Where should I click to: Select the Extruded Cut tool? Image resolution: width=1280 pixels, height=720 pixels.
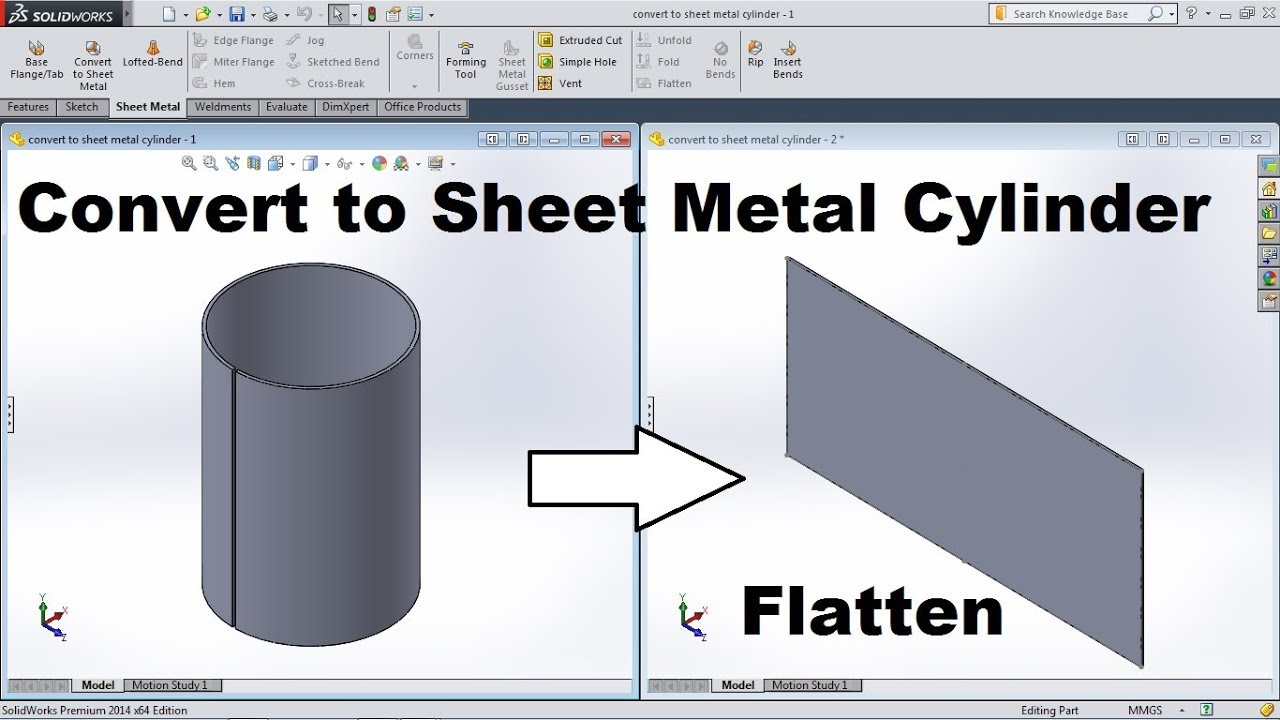[x=580, y=40]
